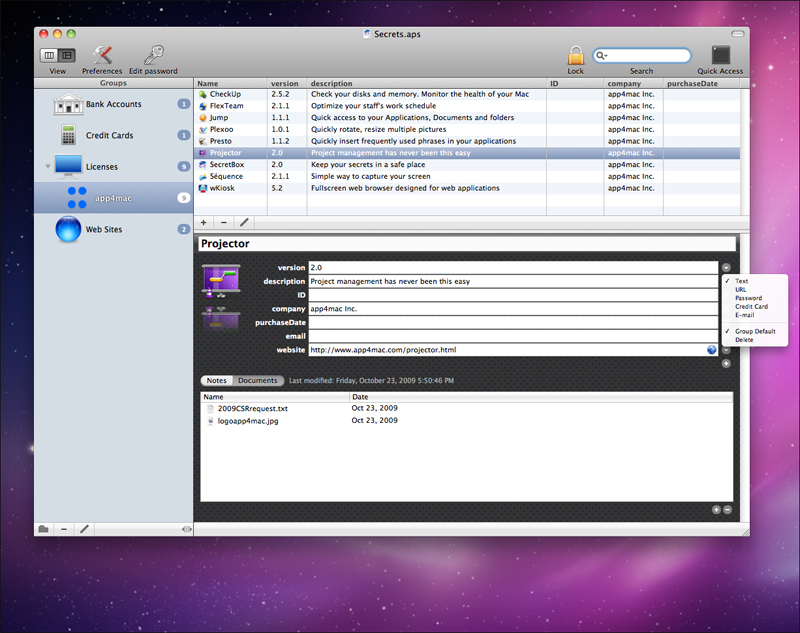Switch to the Notes tab
Screen dimensions: 800x633
(x=216, y=381)
